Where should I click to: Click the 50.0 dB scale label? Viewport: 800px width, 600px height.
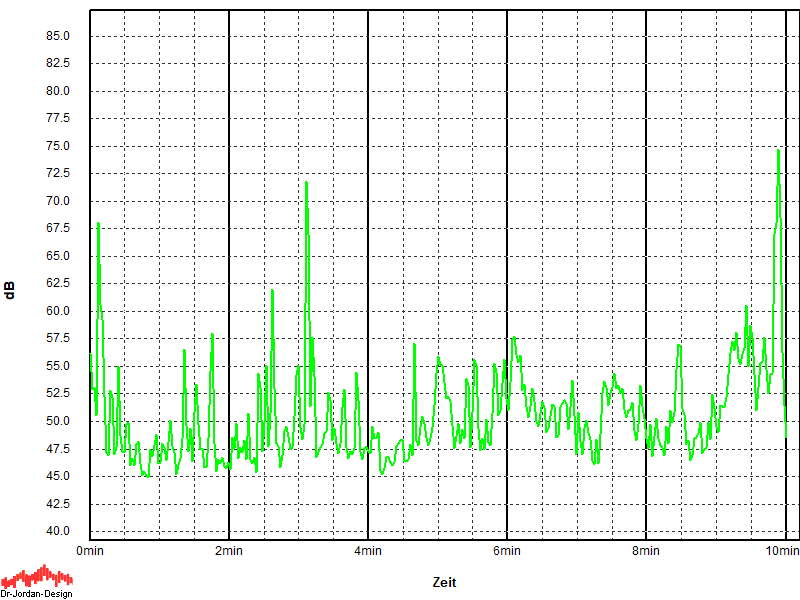pyautogui.click(x=58, y=421)
